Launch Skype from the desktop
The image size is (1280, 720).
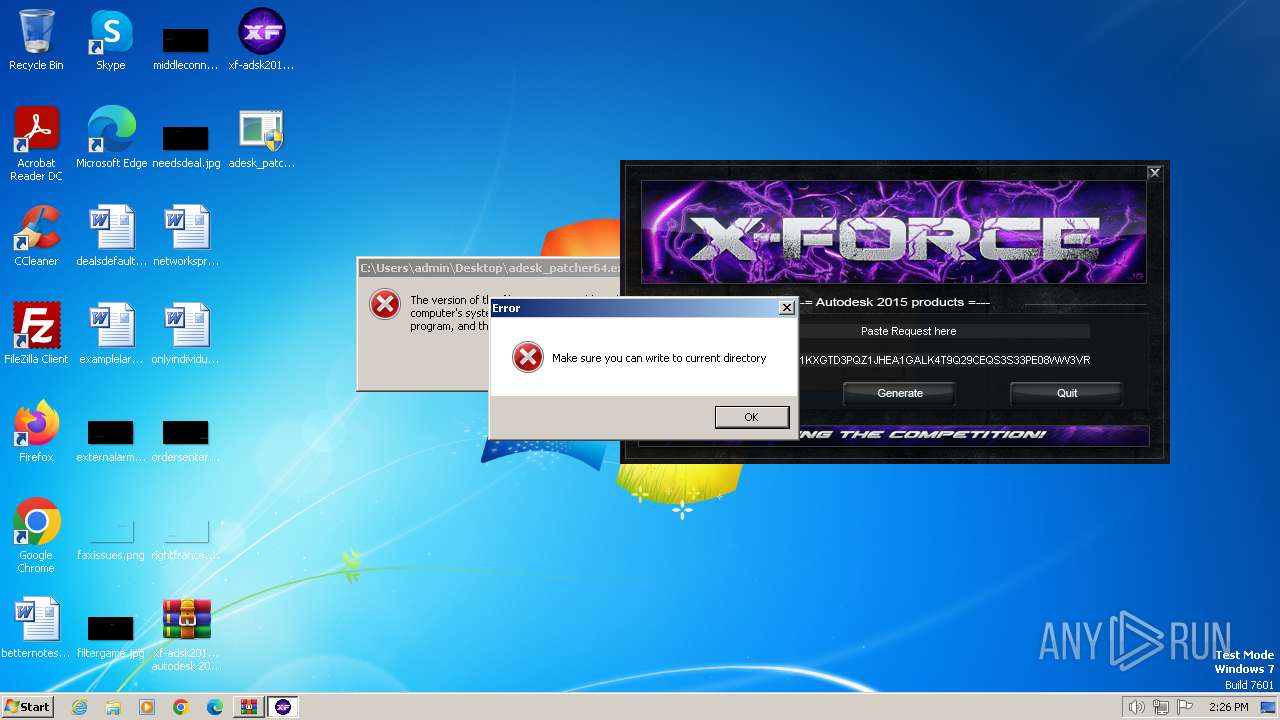(110, 40)
